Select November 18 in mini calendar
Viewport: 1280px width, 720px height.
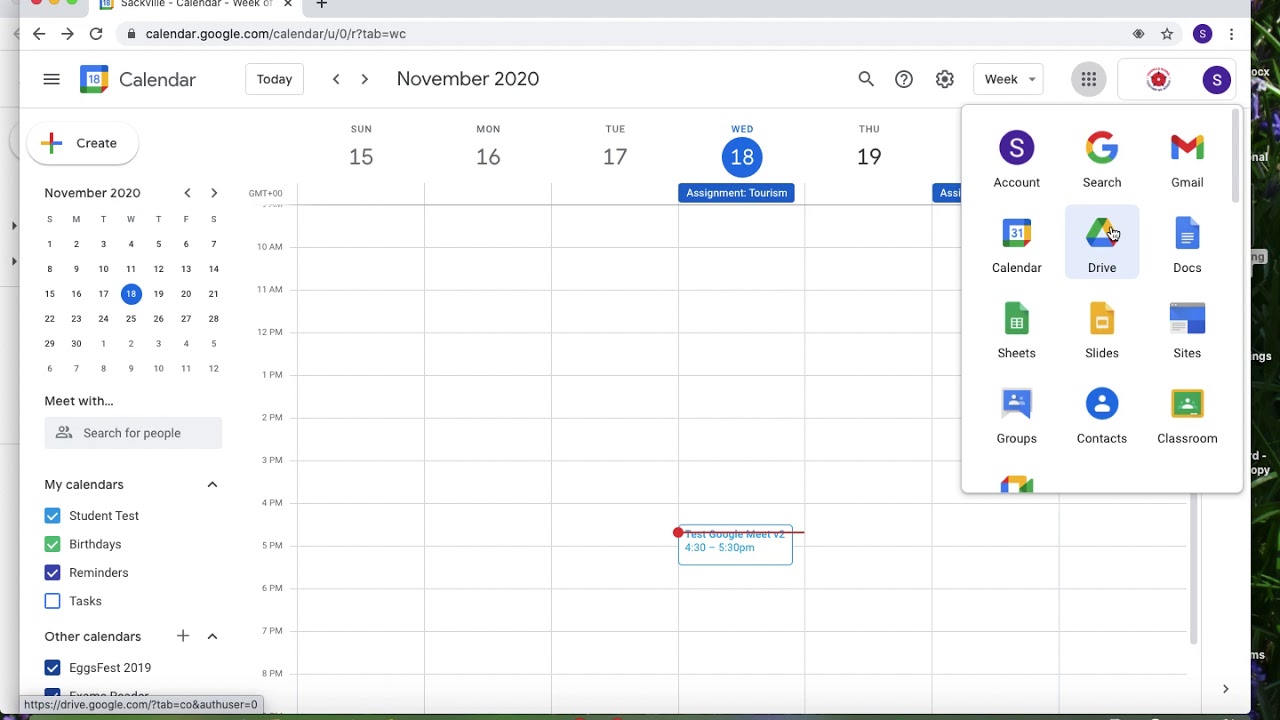131,294
